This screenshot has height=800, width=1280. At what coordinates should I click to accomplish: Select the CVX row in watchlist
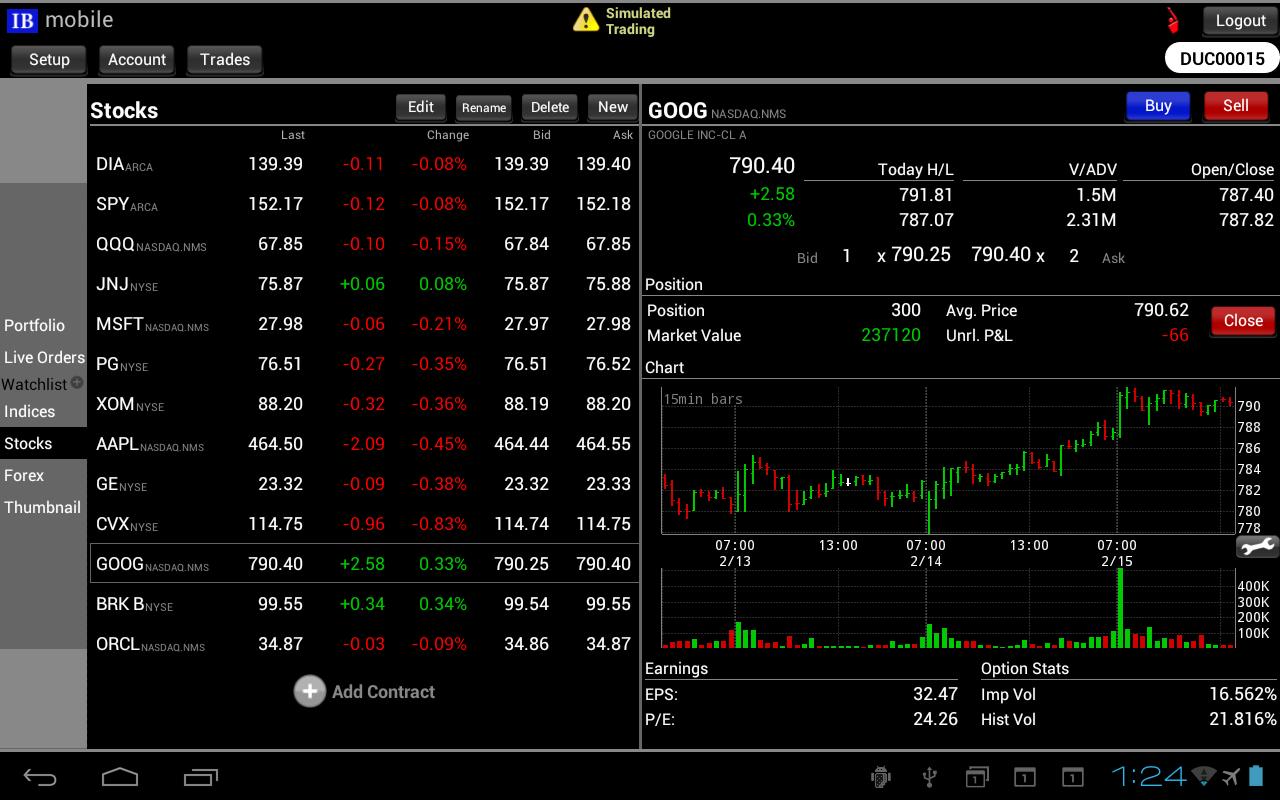[364, 524]
